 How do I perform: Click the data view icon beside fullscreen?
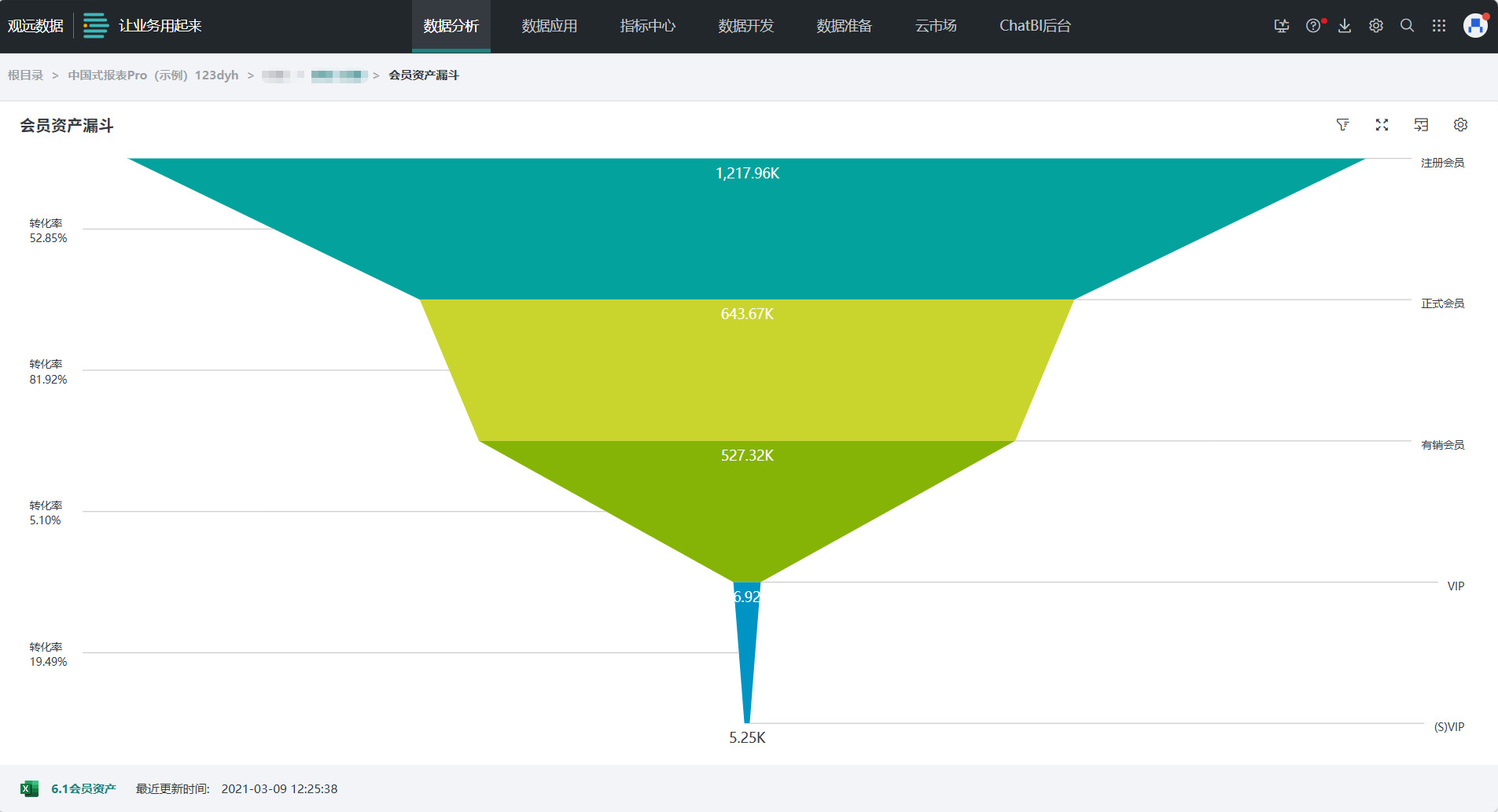(x=1421, y=125)
